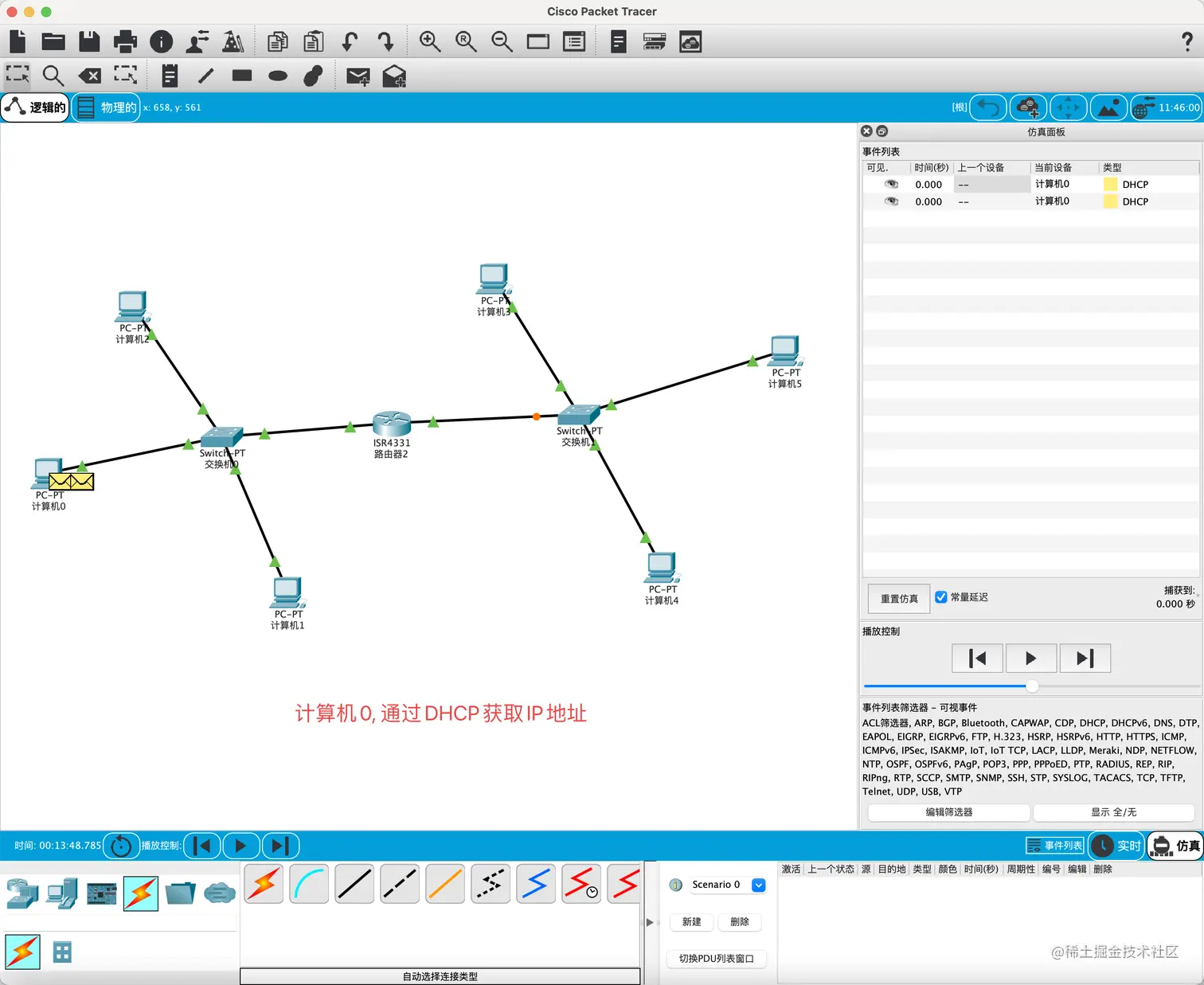Adjust the simulation play speed slider
The height and width of the screenshot is (985, 1204).
click(1032, 686)
